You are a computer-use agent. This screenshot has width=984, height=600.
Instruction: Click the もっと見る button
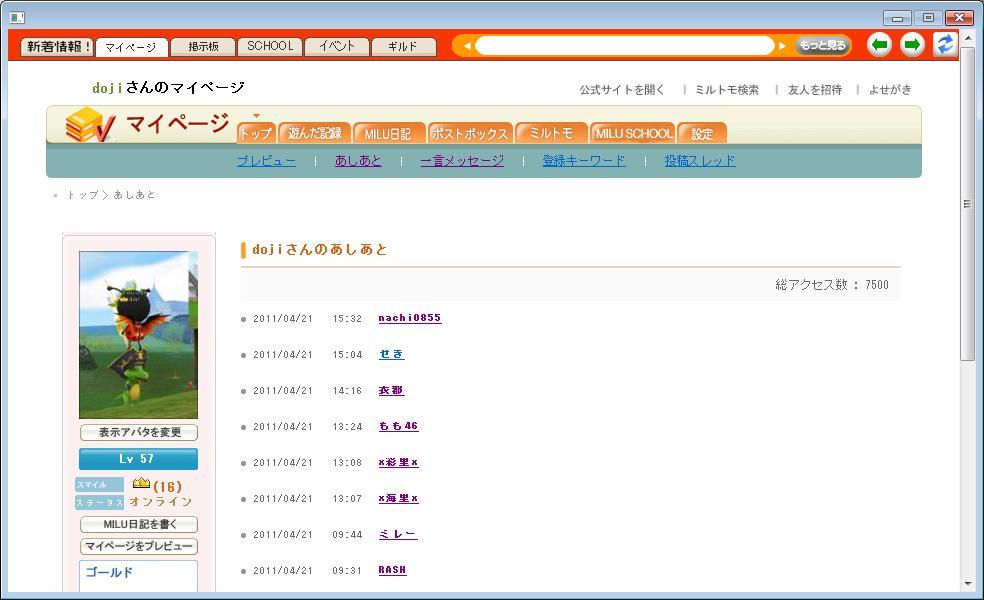(x=822, y=46)
